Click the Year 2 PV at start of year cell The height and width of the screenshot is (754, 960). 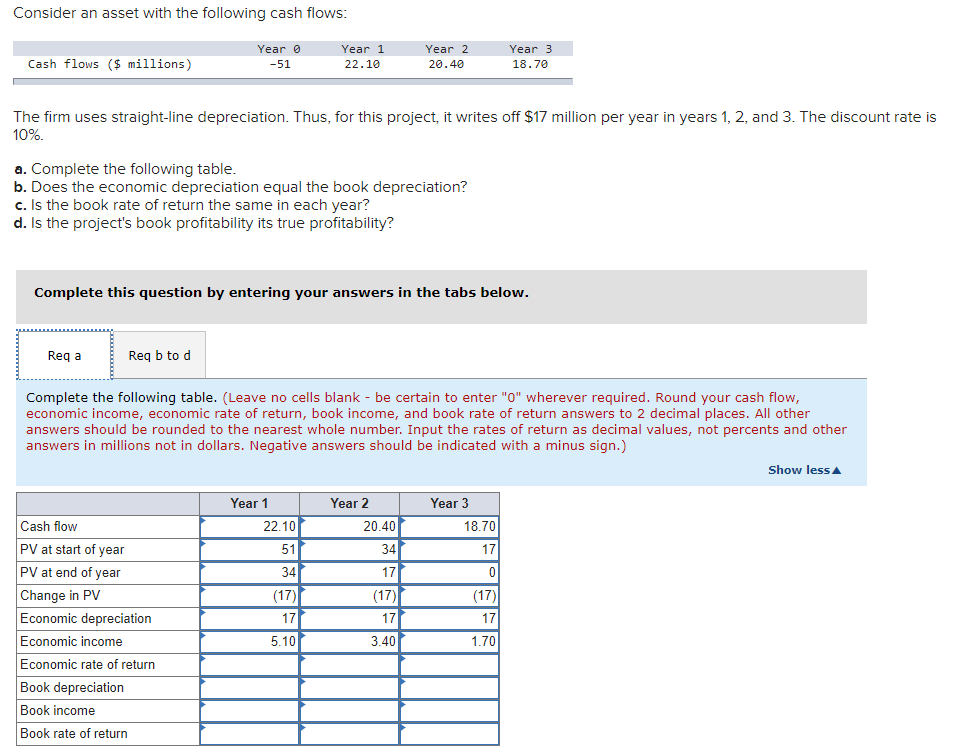tap(349, 549)
